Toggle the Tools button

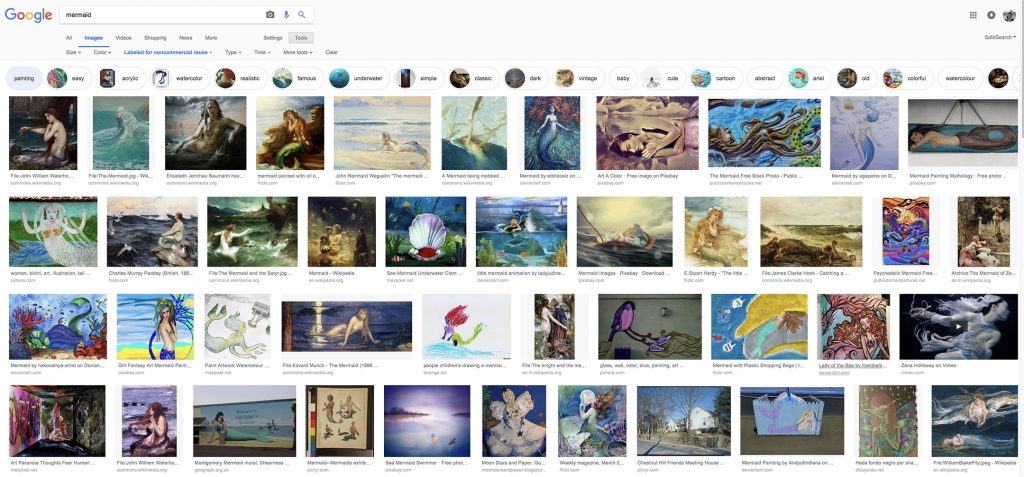tap(301, 38)
